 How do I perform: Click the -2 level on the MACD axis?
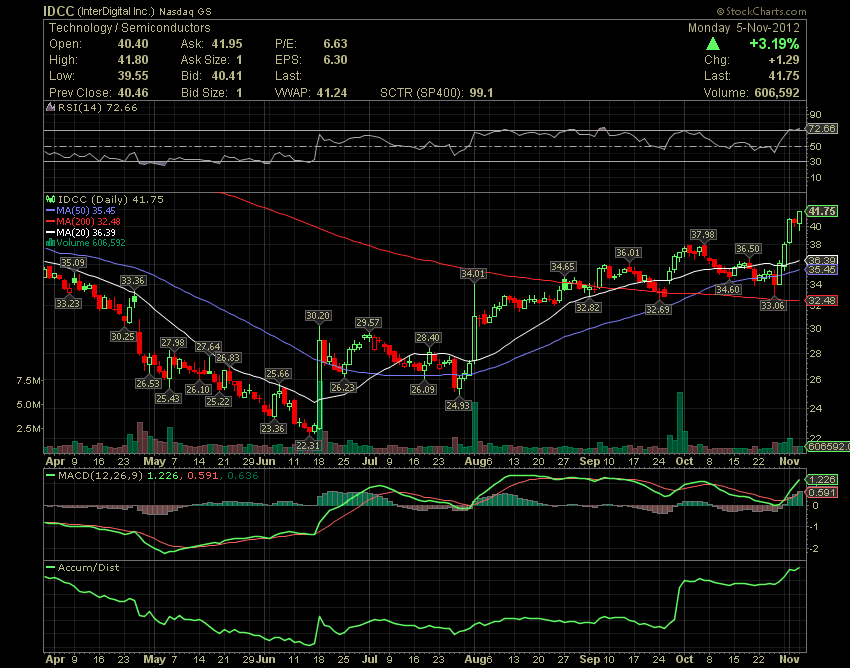point(814,549)
